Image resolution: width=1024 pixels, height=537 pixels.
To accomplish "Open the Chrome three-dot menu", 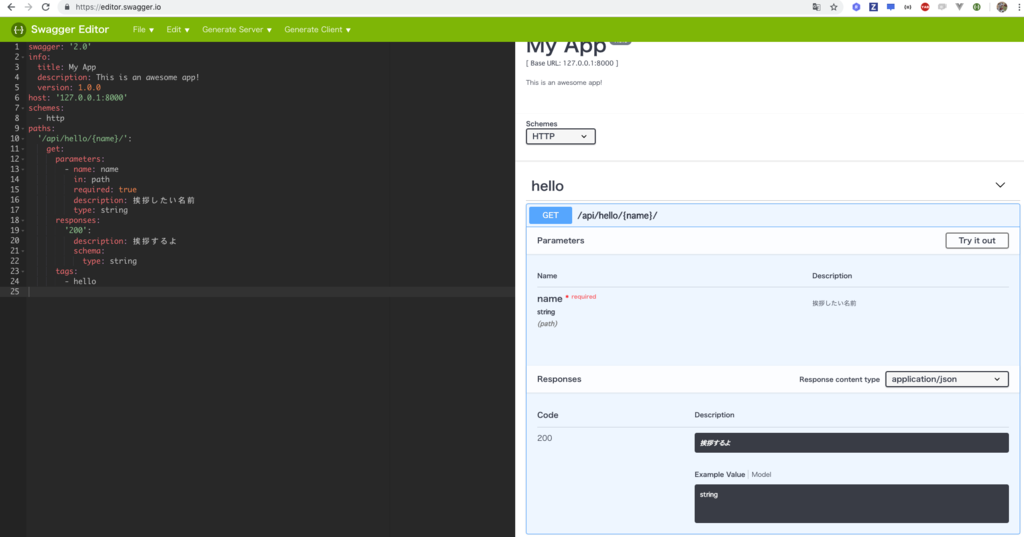I will [1019, 7].
